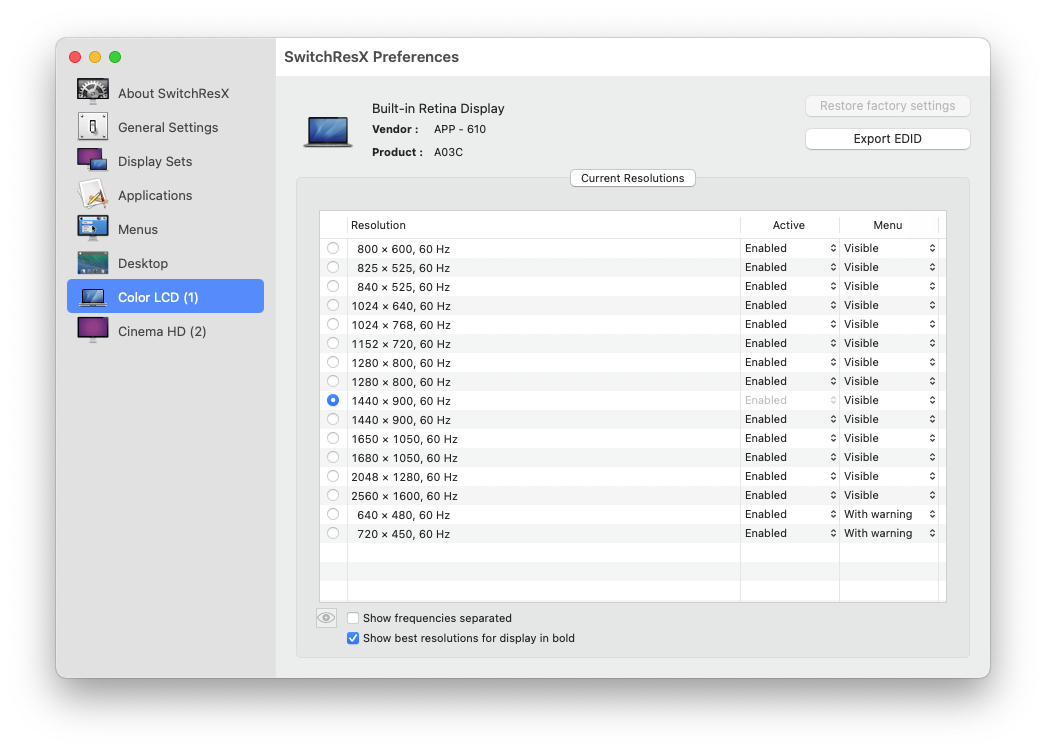Open Menu visibility dropdown for 1152 × 720
The image size is (1046, 752).
(889, 343)
